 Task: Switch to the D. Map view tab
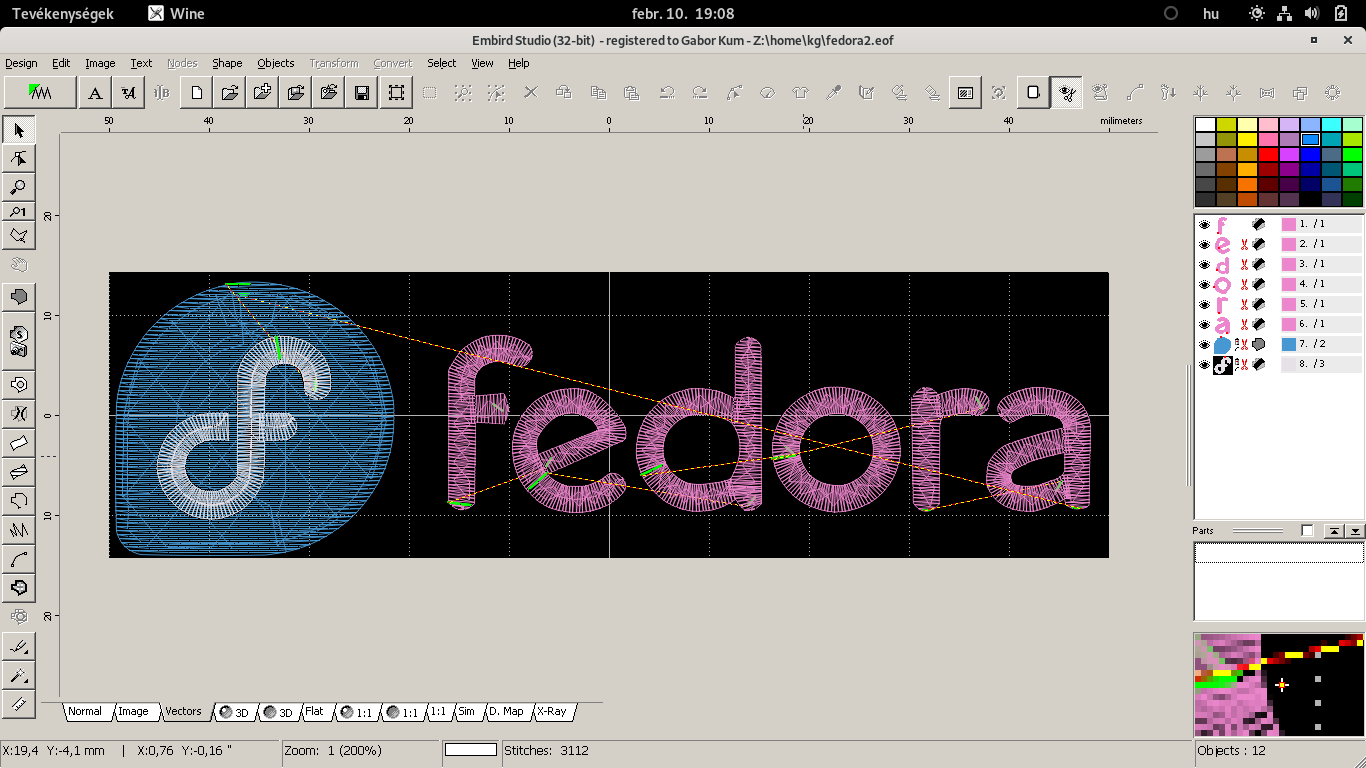click(506, 712)
